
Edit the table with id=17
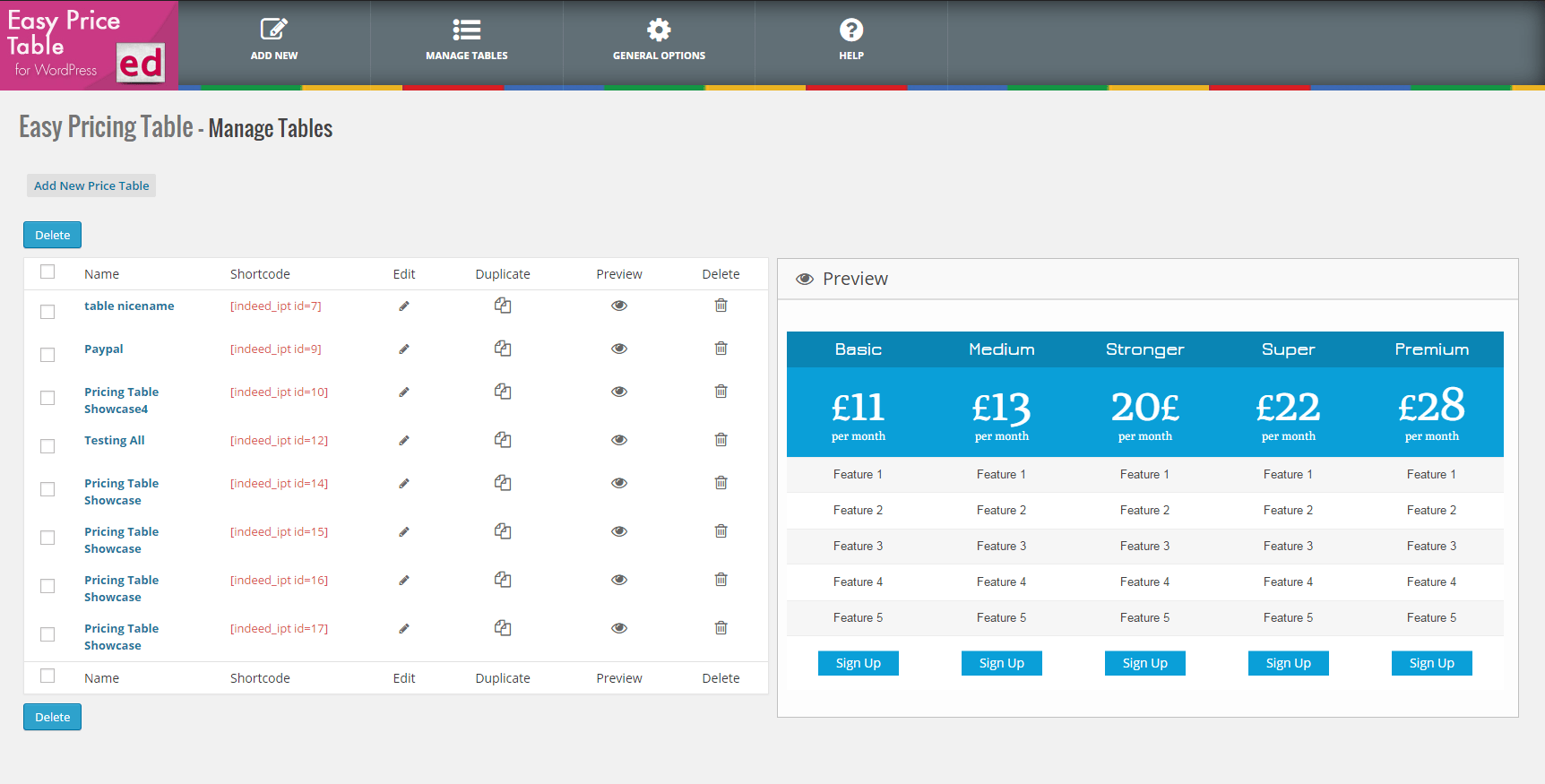point(404,629)
